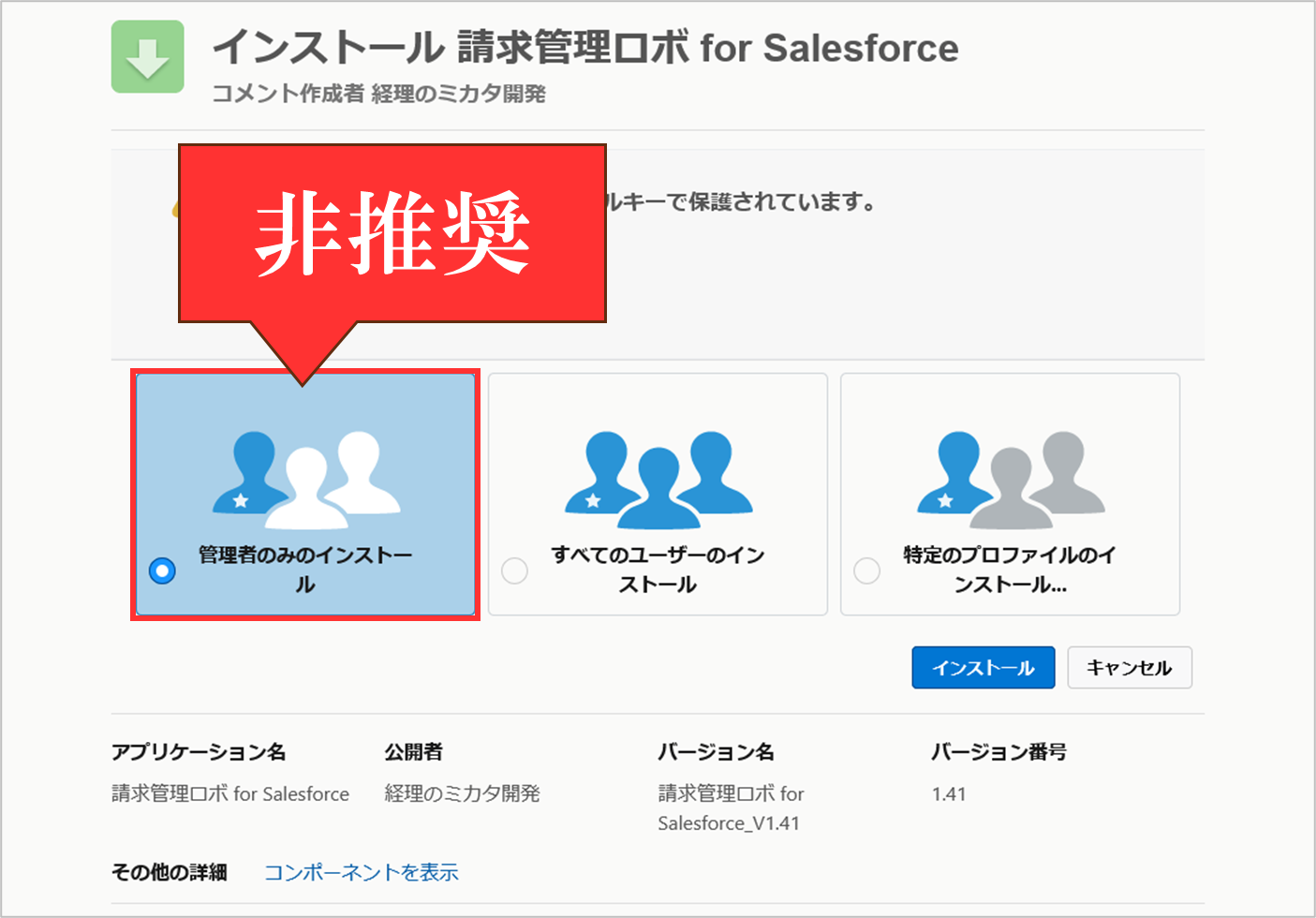Click the 特定のプロファイルのインストール... option label text
1316x918 pixels.
(1010, 569)
